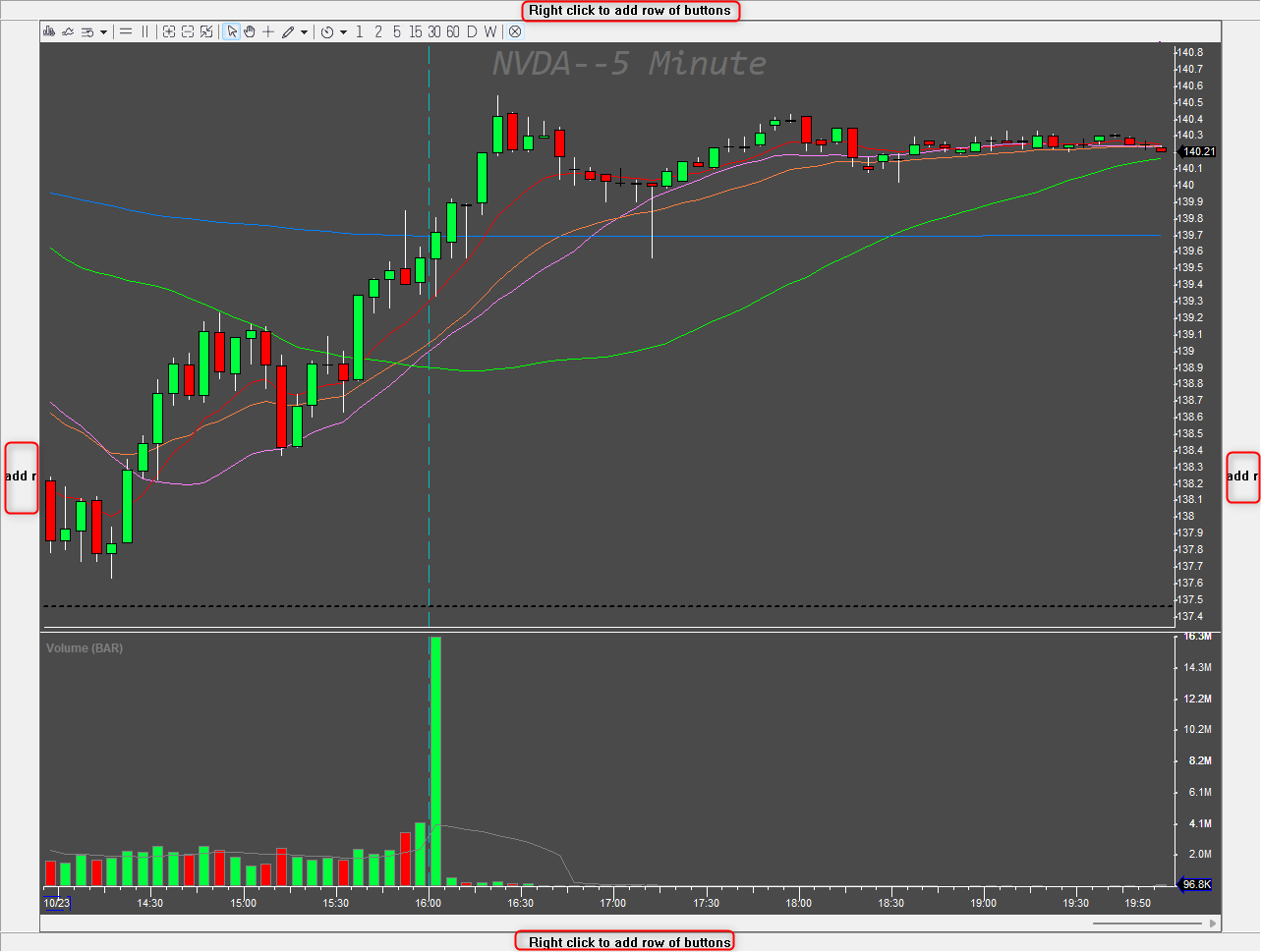Click the zoom in plus-box icon
1261x952 pixels.
pos(169,31)
